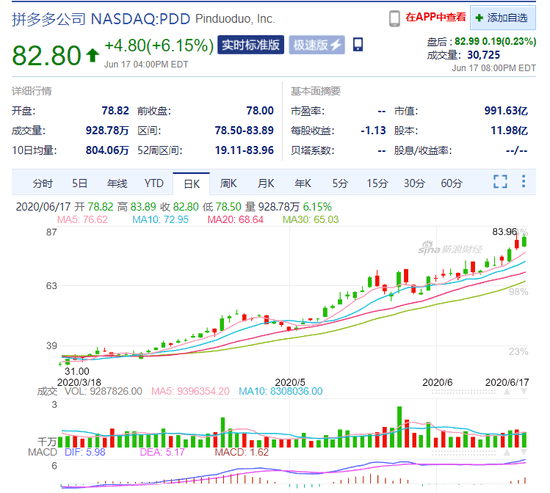This screenshot has width=550, height=493.
Task: Click the phone icon beside 在APP中查看
Action: click(395, 18)
